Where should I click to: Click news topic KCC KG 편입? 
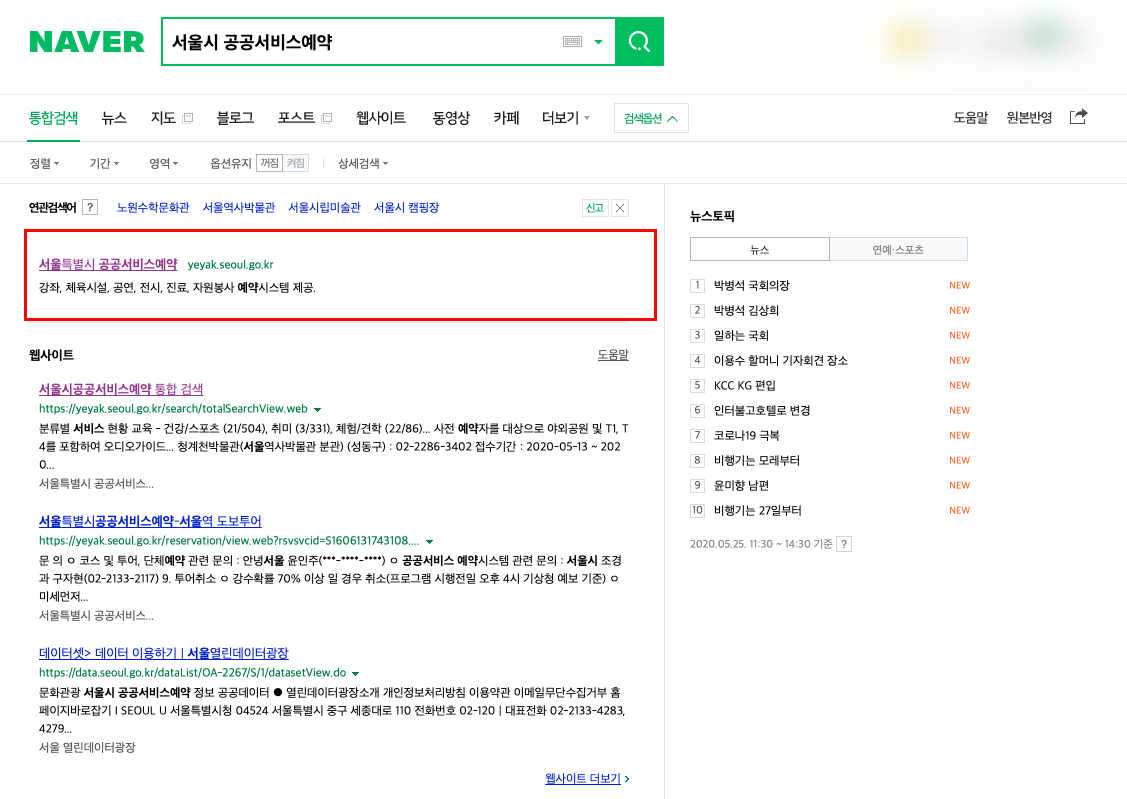745,386
